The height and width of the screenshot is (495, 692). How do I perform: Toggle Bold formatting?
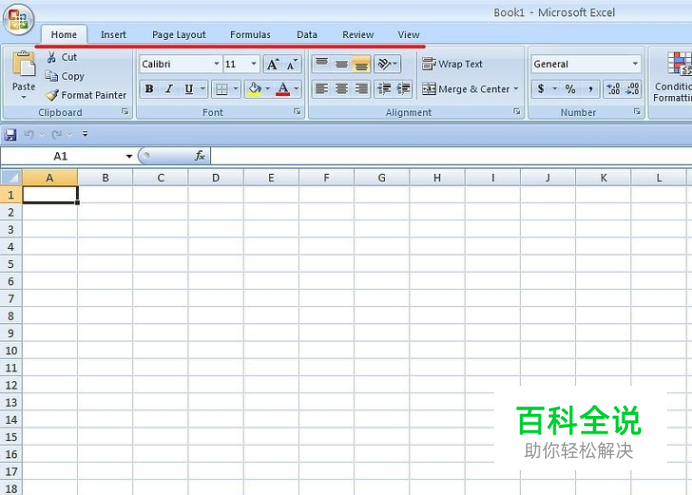[150, 90]
